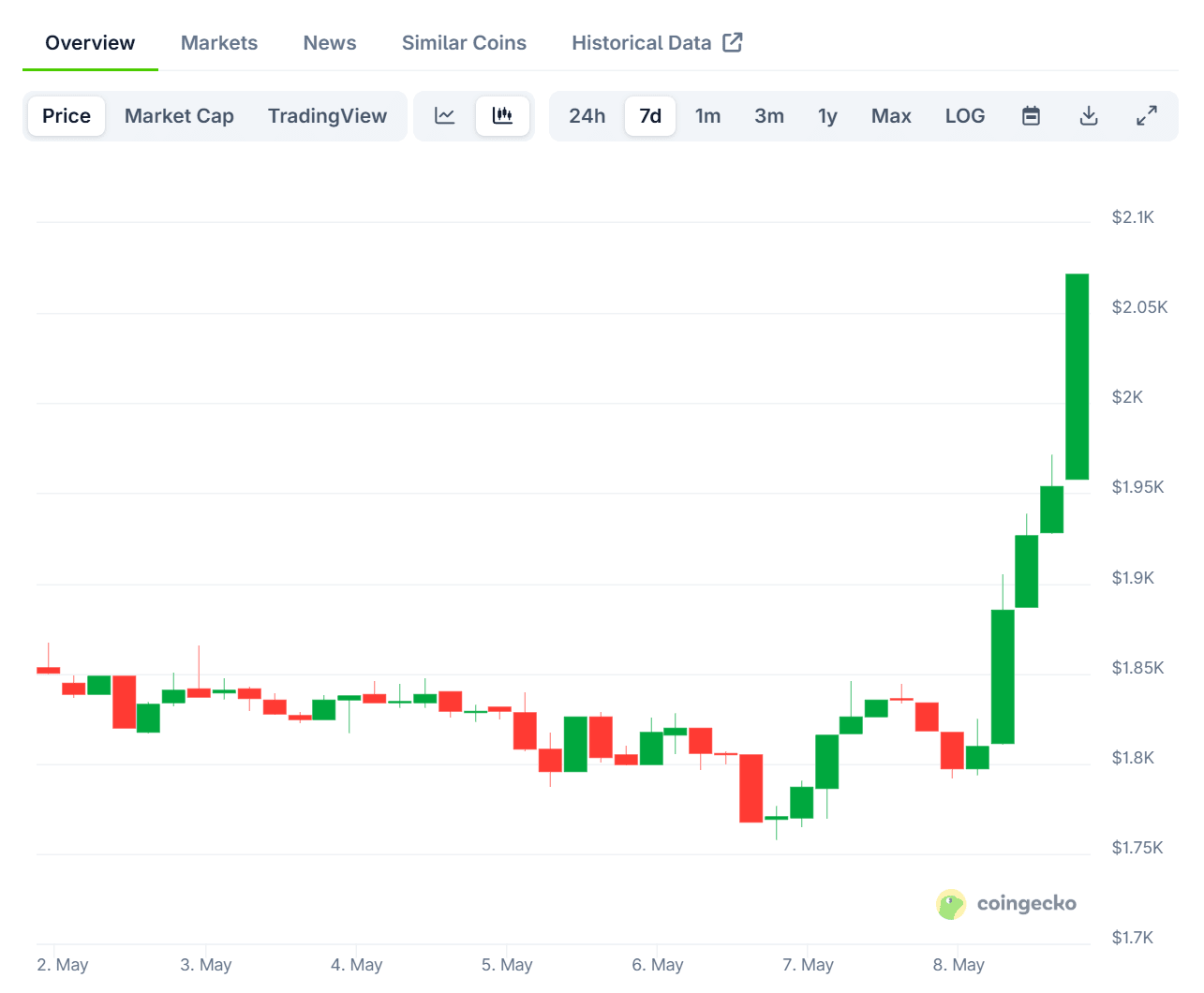The height and width of the screenshot is (993, 1204).
Task: Click the large red candle before 7 May
Action: 751,788
